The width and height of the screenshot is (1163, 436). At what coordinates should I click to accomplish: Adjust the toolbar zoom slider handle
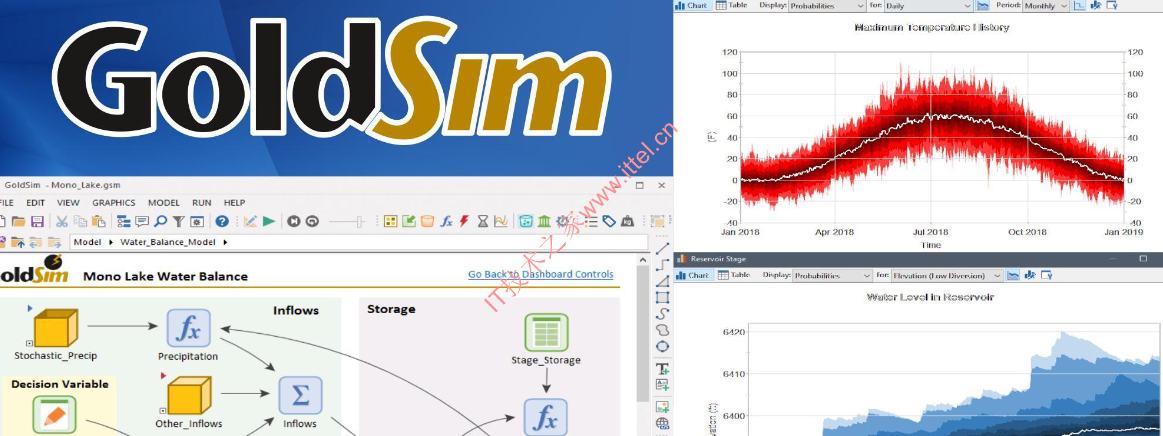[x=360, y=222]
